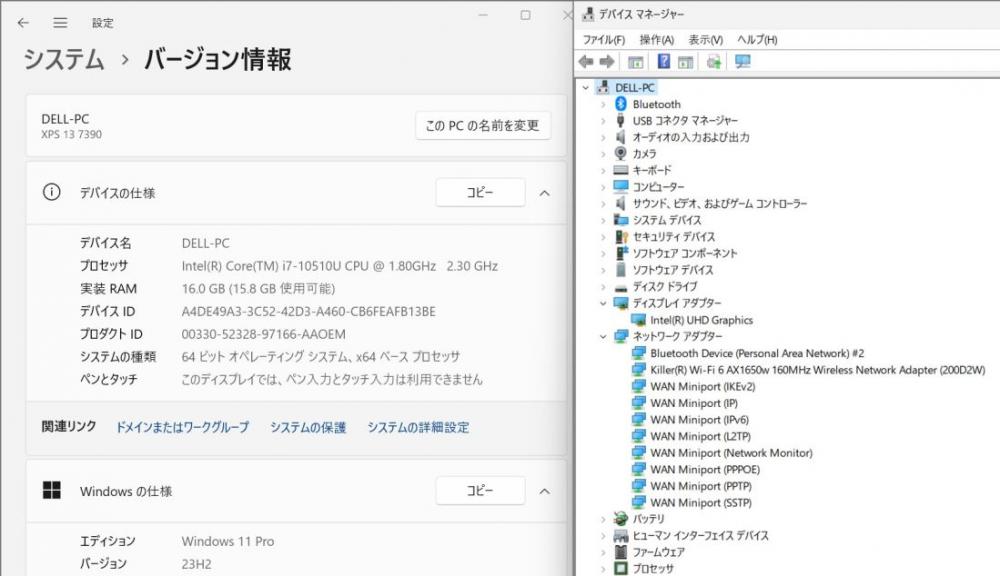Click the 16.0 GB RAM value
This screenshot has height=576, width=1000.
pos(258,288)
